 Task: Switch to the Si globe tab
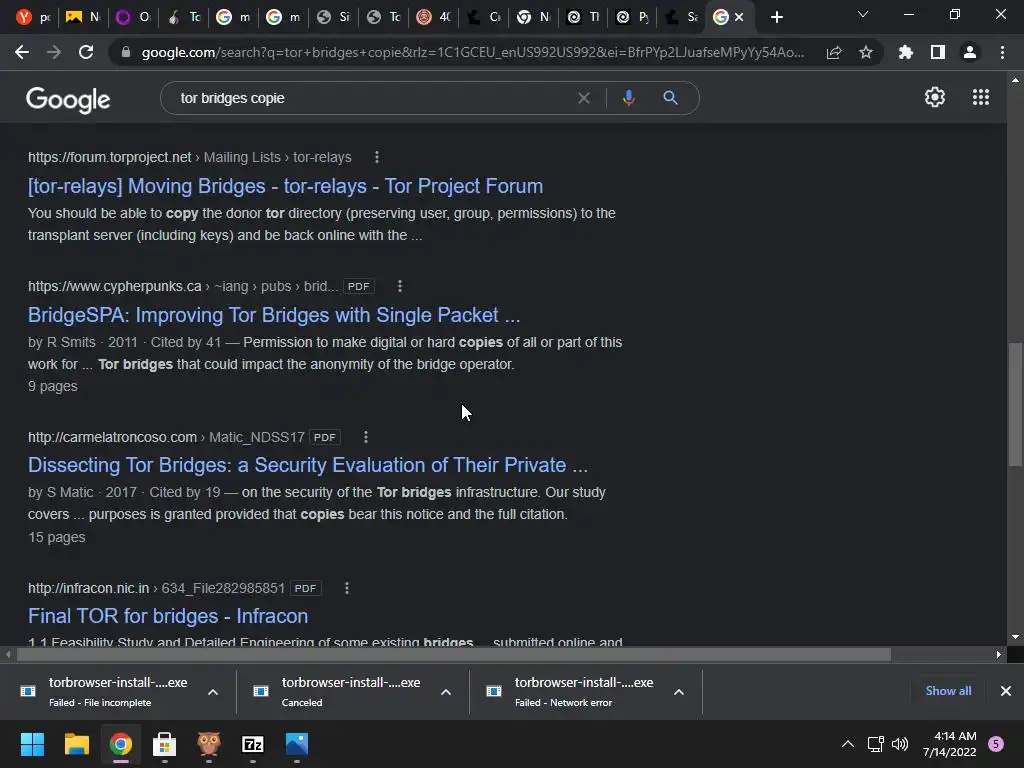[x=333, y=18]
